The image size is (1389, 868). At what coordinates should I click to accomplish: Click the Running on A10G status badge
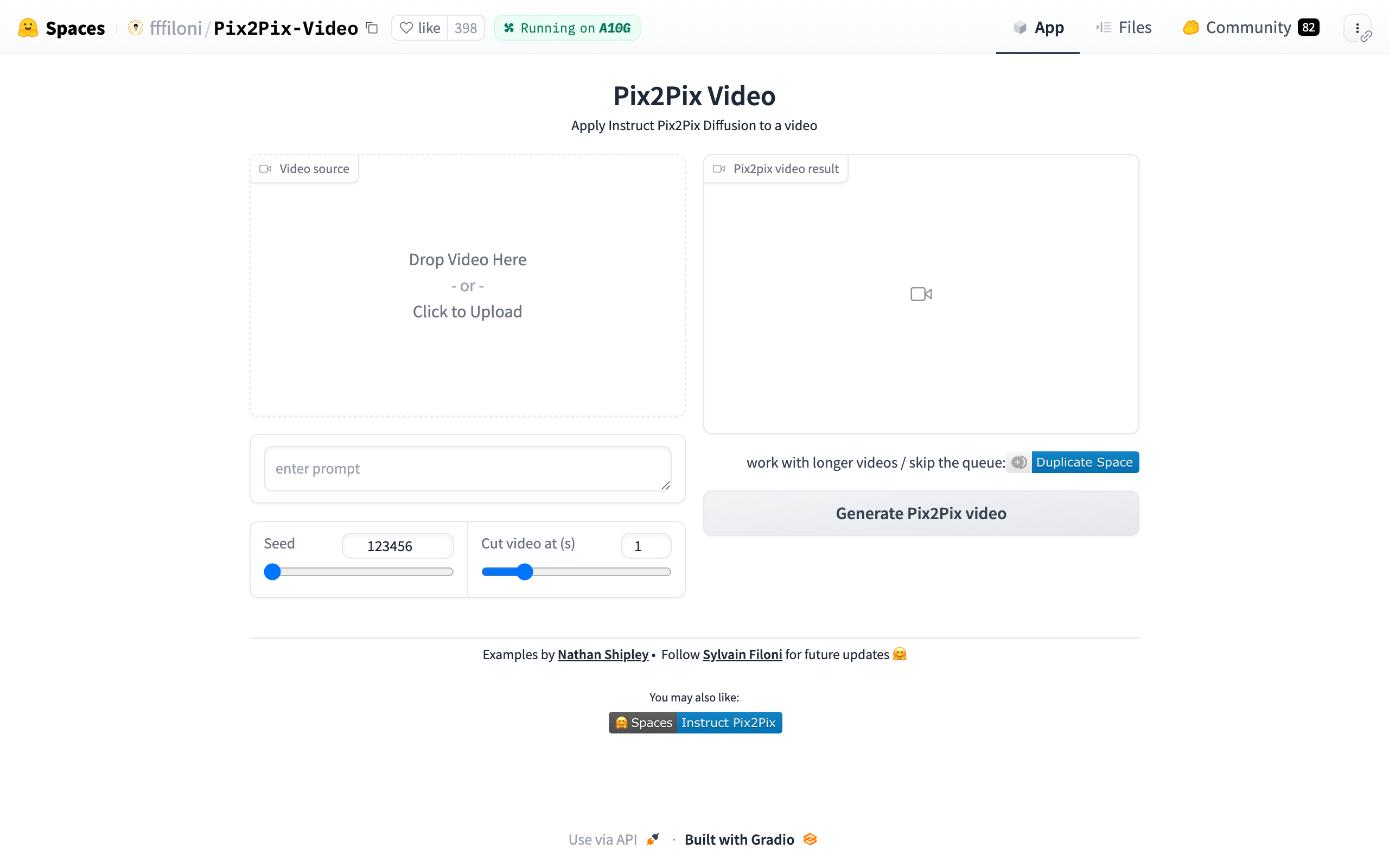(x=566, y=28)
